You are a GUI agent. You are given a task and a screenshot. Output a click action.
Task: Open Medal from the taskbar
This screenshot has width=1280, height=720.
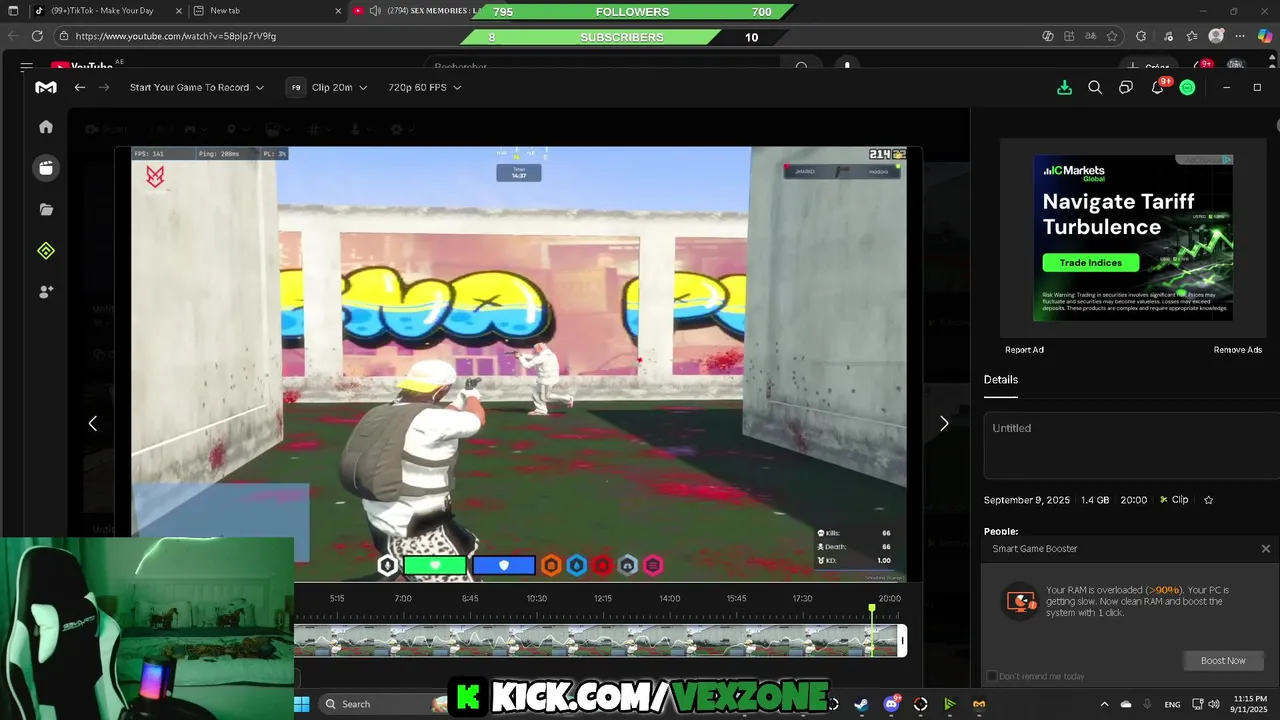tap(979, 704)
